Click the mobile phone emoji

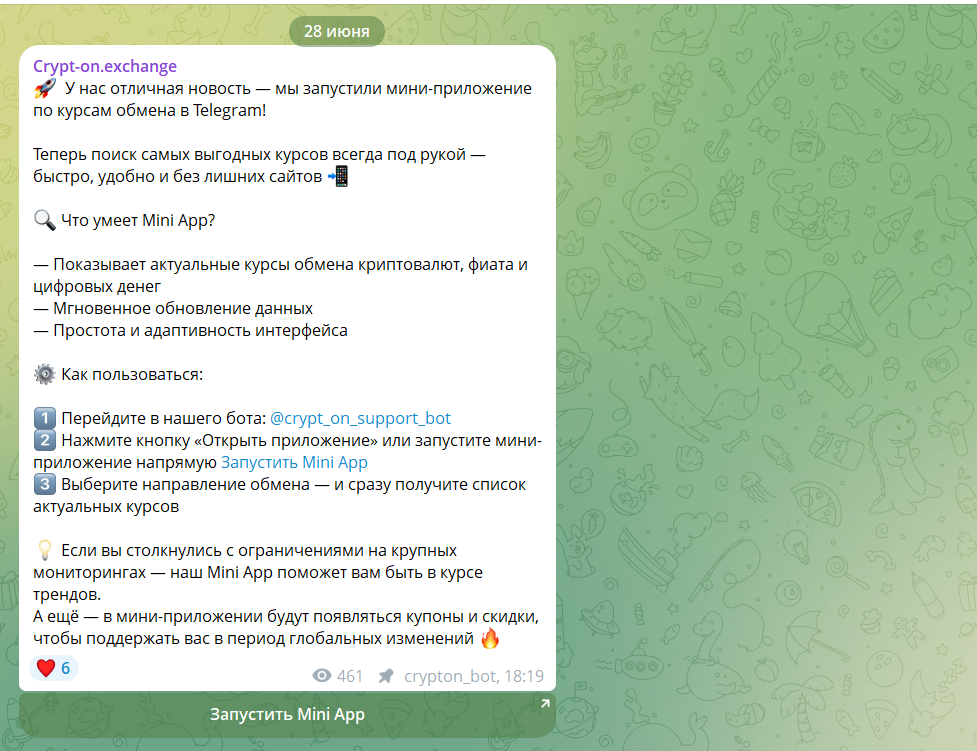point(338,176)
